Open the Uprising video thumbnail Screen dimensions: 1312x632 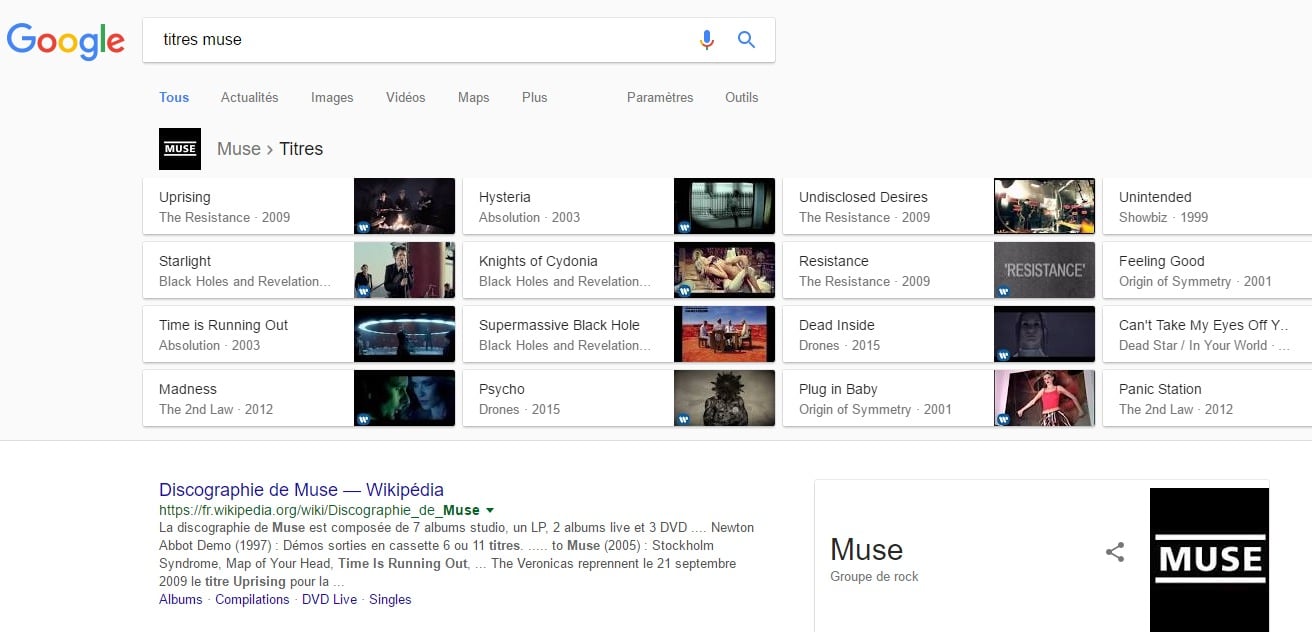coord(404,206)
